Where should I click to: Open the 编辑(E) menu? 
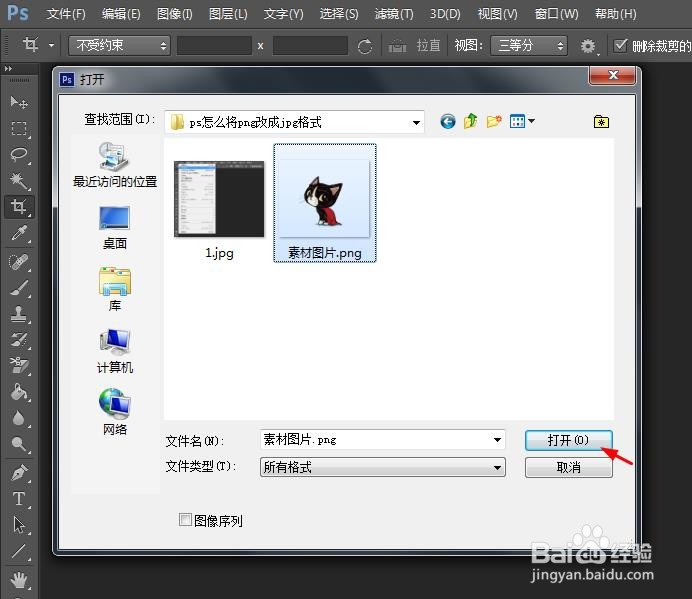point(121,14)
